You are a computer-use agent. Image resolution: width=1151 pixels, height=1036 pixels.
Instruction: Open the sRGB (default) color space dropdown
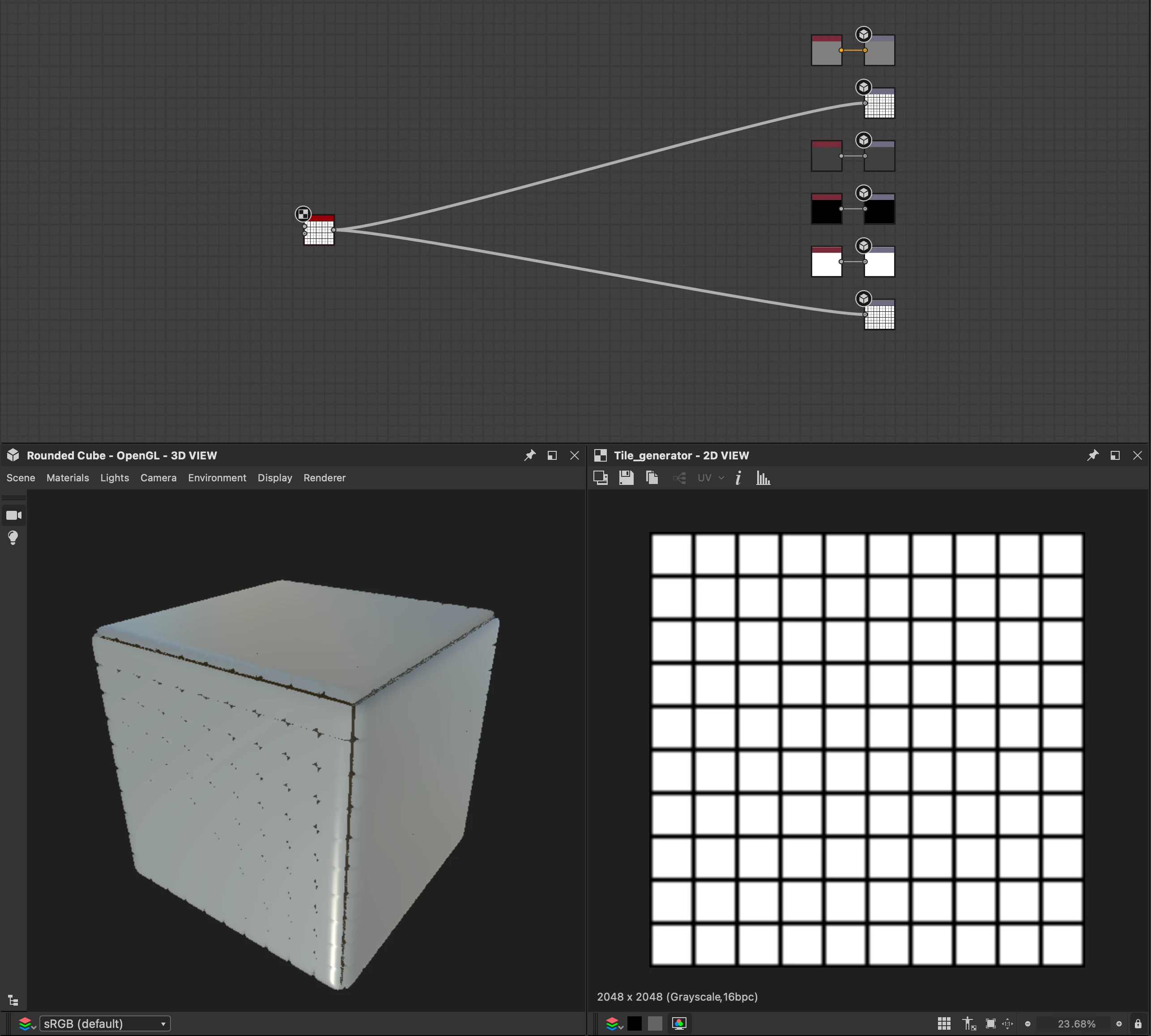pyautogui.click(x=105, y=1023)
